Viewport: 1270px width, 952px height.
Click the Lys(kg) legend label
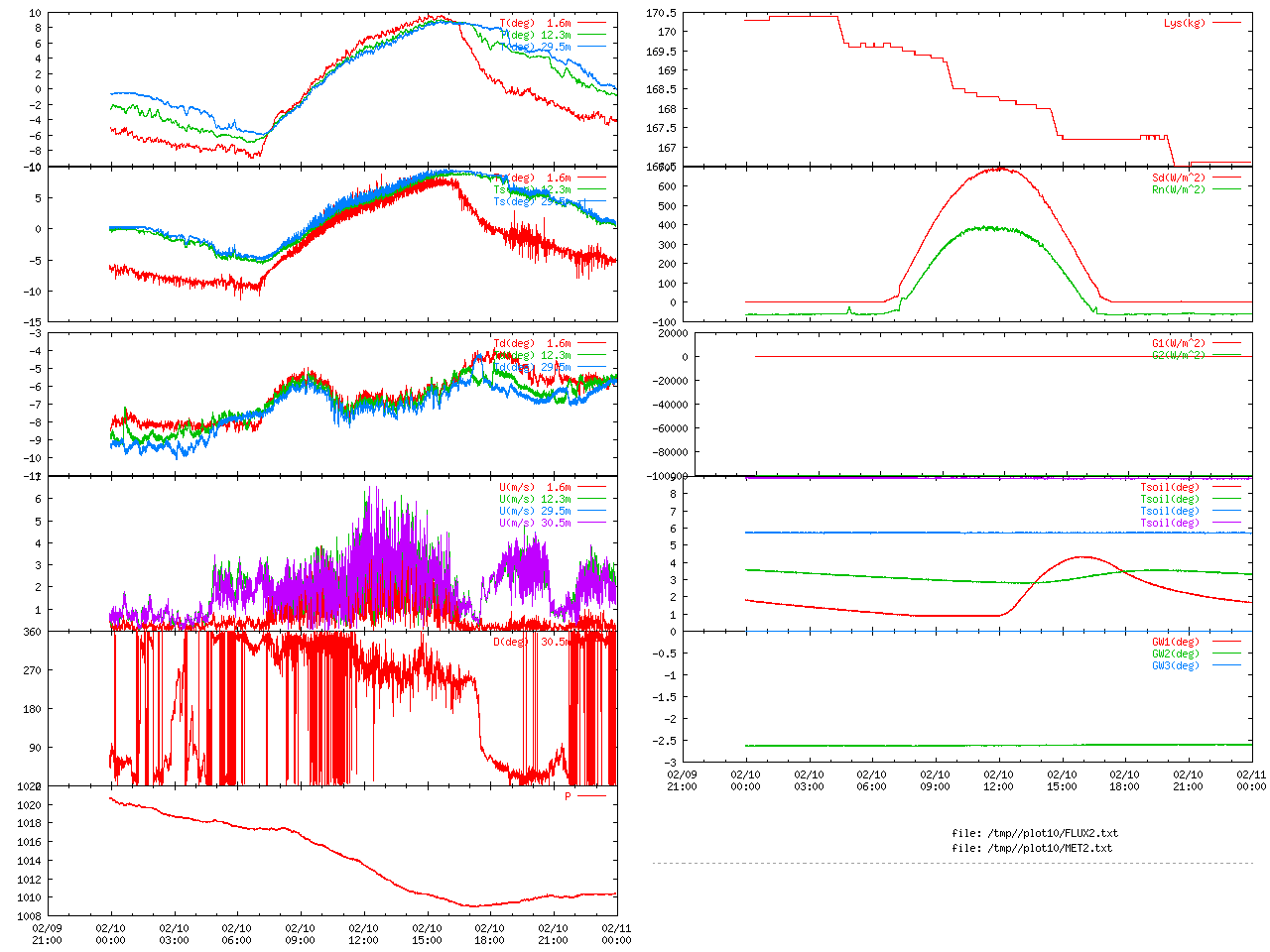[x=1184, y=23]
